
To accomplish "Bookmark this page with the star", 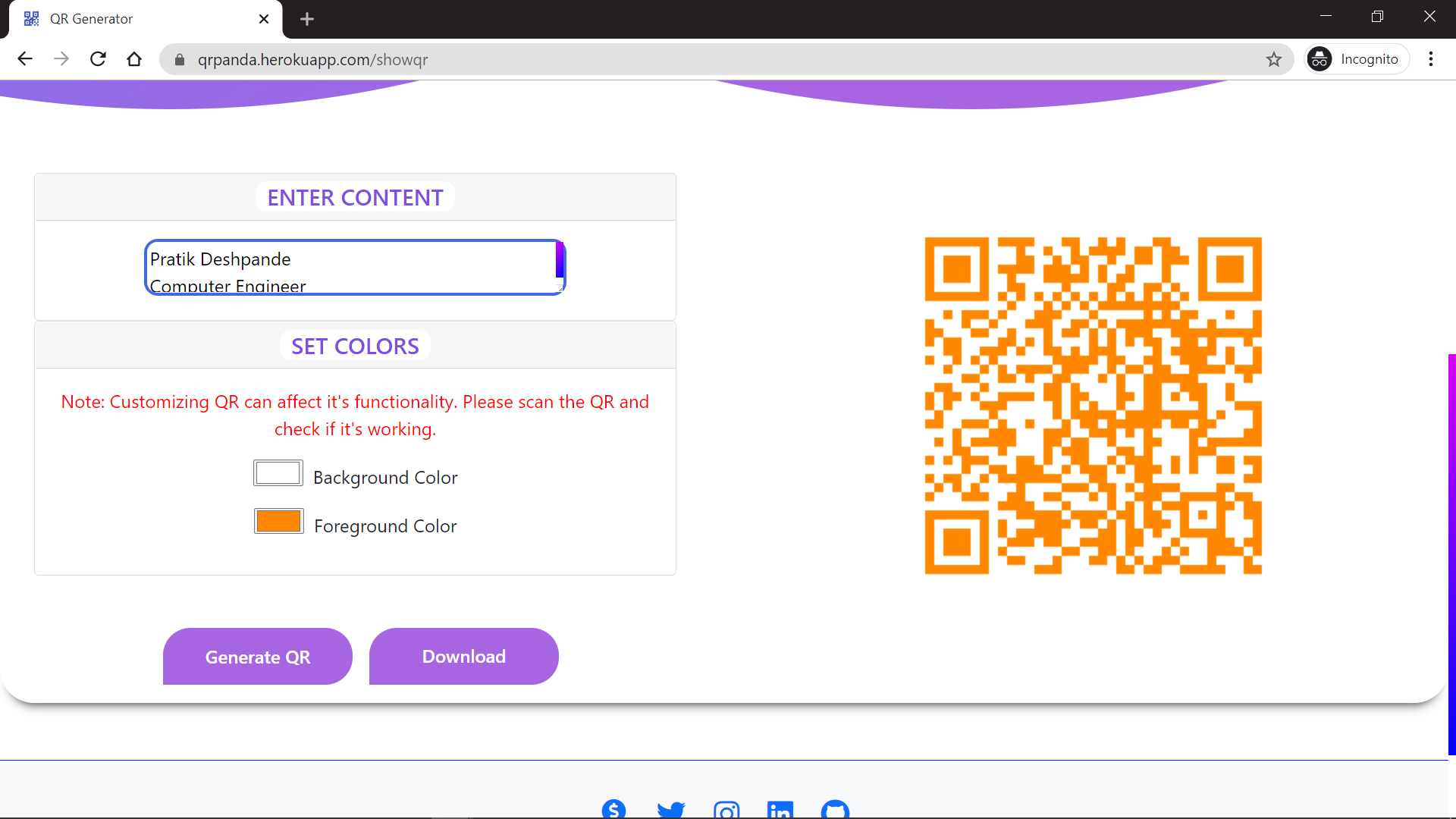I will (1274, 59).
